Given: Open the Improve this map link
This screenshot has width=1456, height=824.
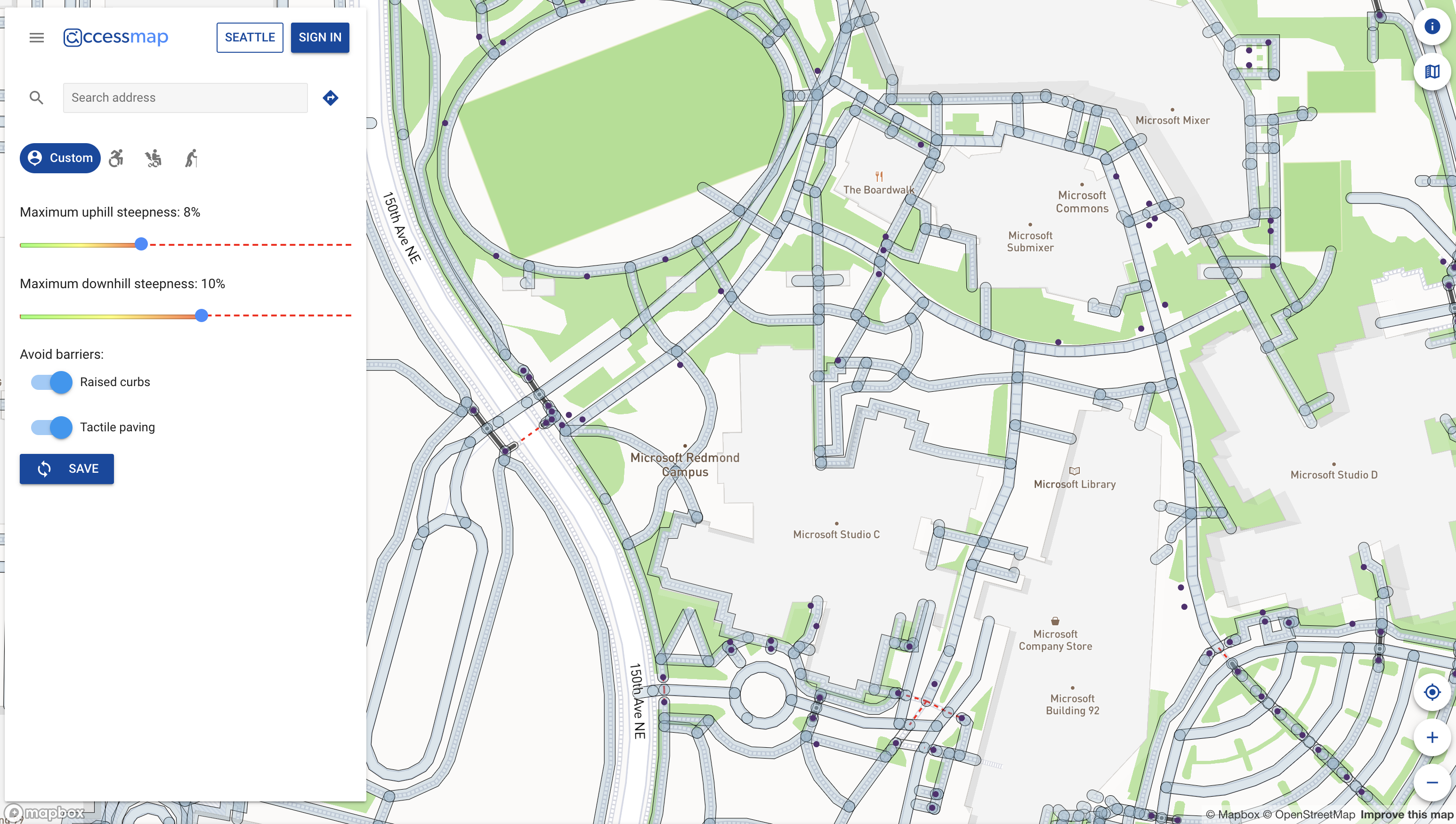Looking at the screenshot, I should tap(1407, 815).
